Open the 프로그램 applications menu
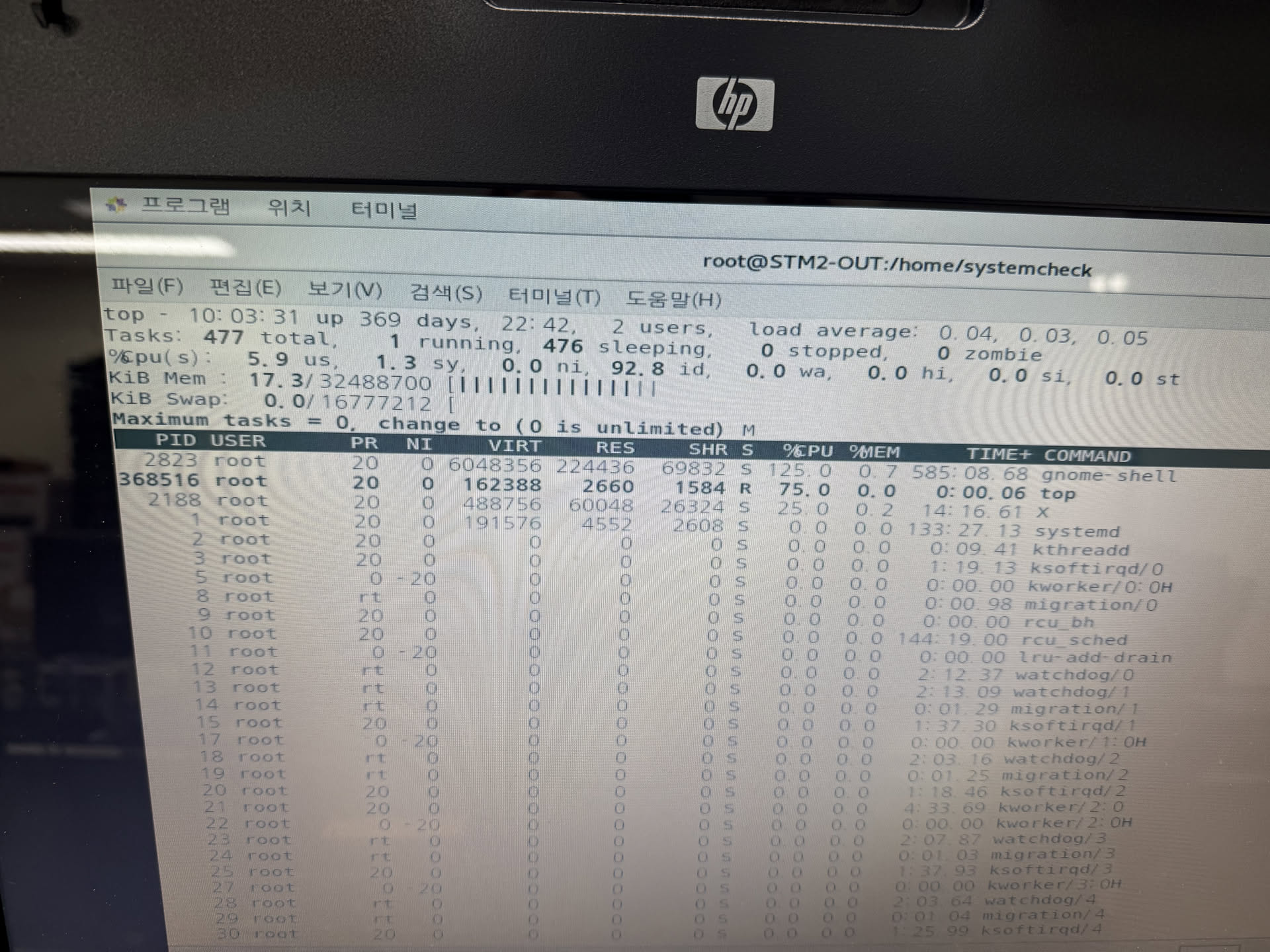Viewport: 1270px width, 952px height. pos(185,206)
